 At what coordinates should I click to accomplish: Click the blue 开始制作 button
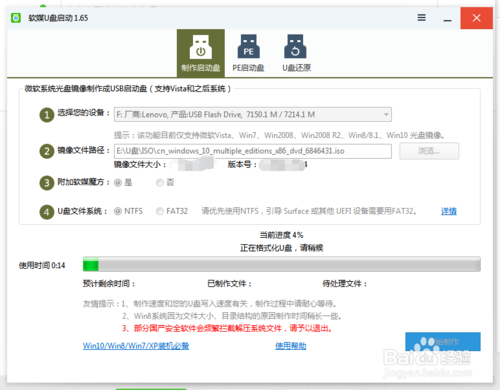click(x=443, y=342)
